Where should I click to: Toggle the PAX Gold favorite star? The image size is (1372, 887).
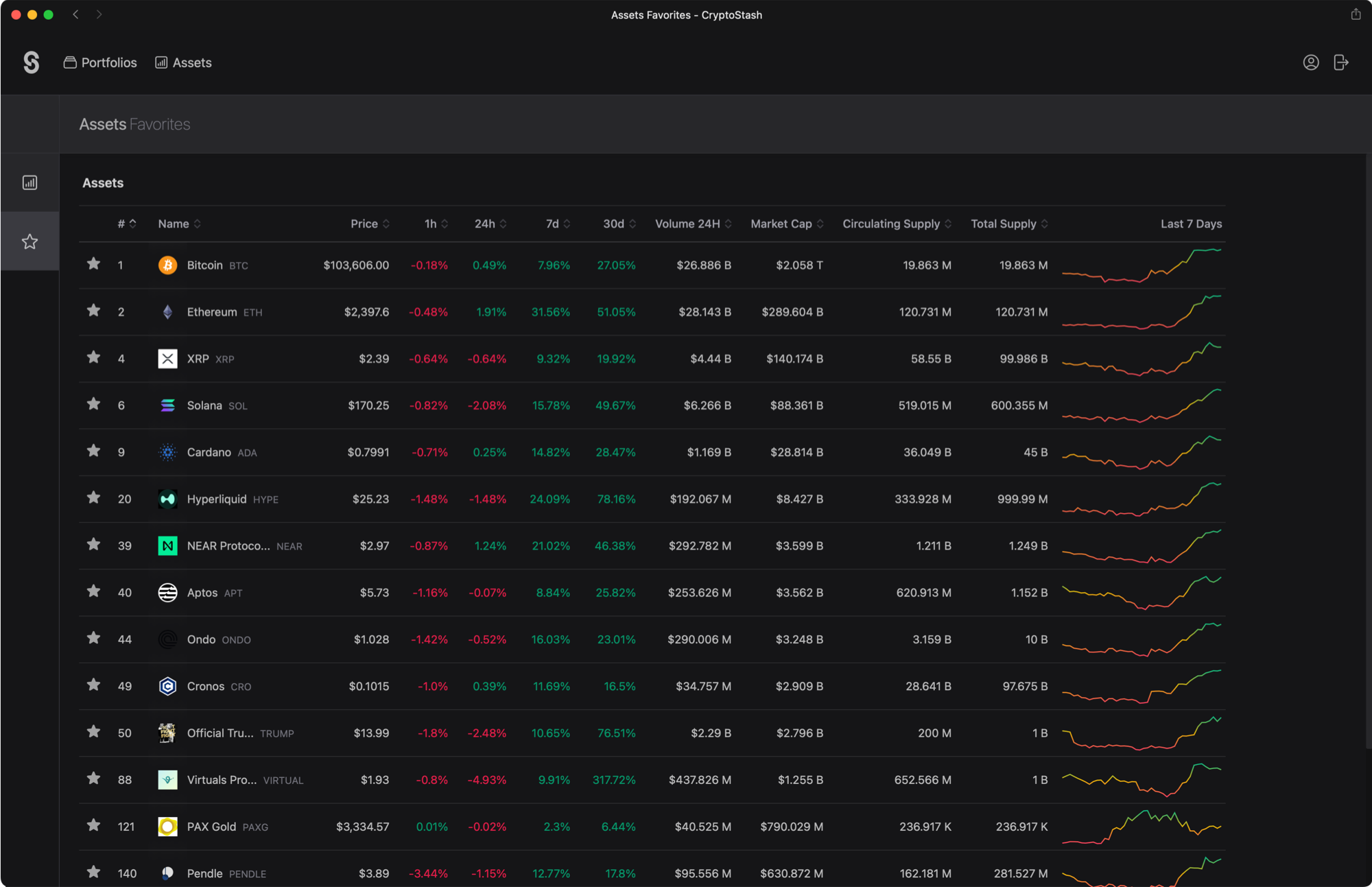(94, 825)
